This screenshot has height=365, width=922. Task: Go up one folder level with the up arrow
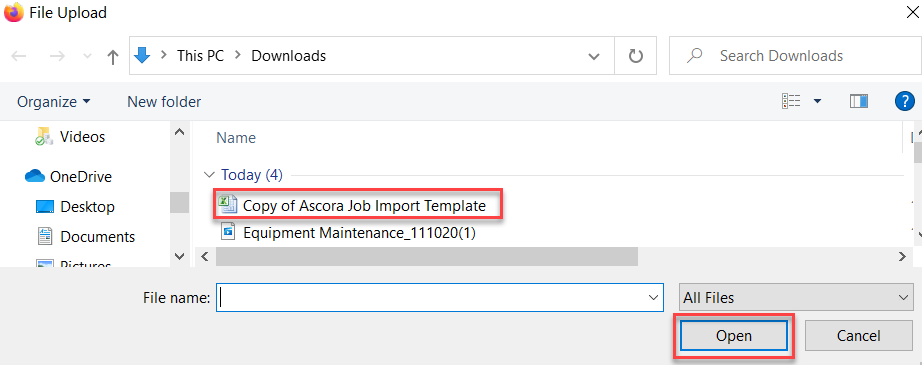113,56
